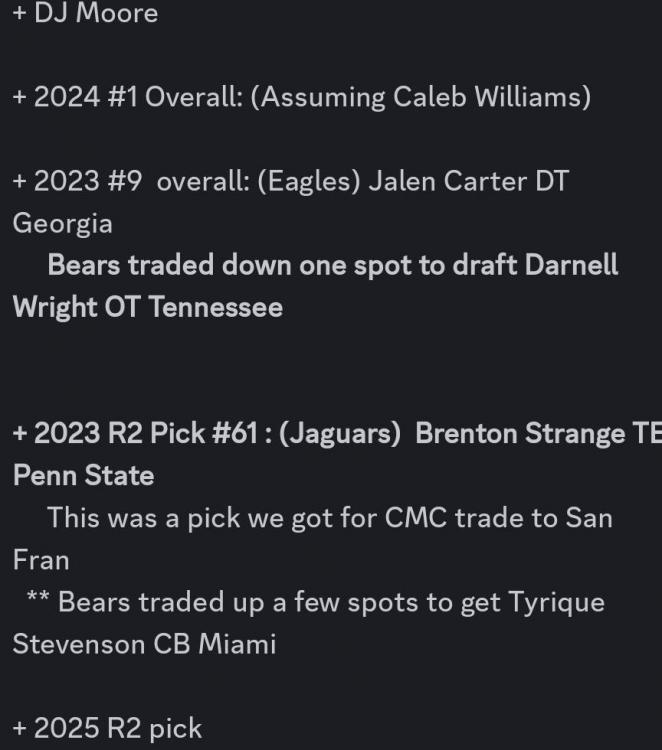Click the bold word "Tennessee"
662x750 pixels.
[x=215, y=307]
